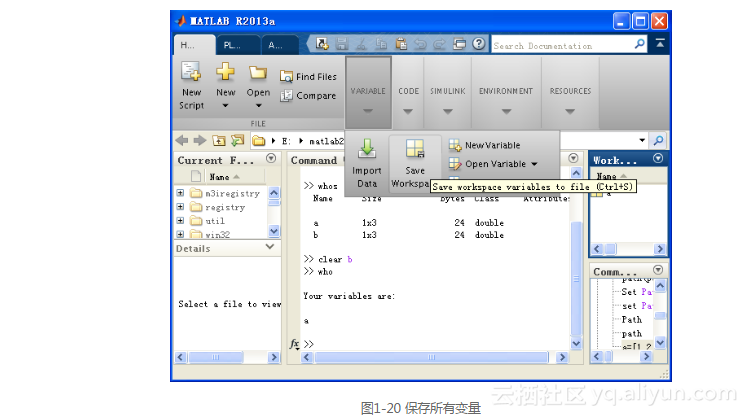Switch to the PLOTS tab

click(238, 45)
